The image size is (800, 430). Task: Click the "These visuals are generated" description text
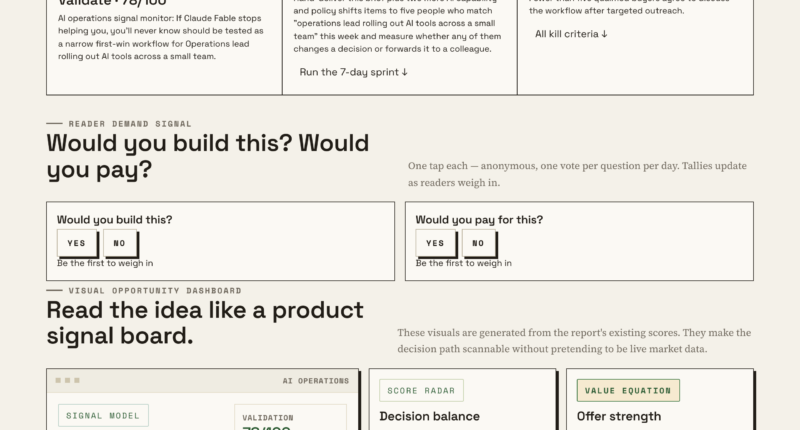[x=574, y=341]
